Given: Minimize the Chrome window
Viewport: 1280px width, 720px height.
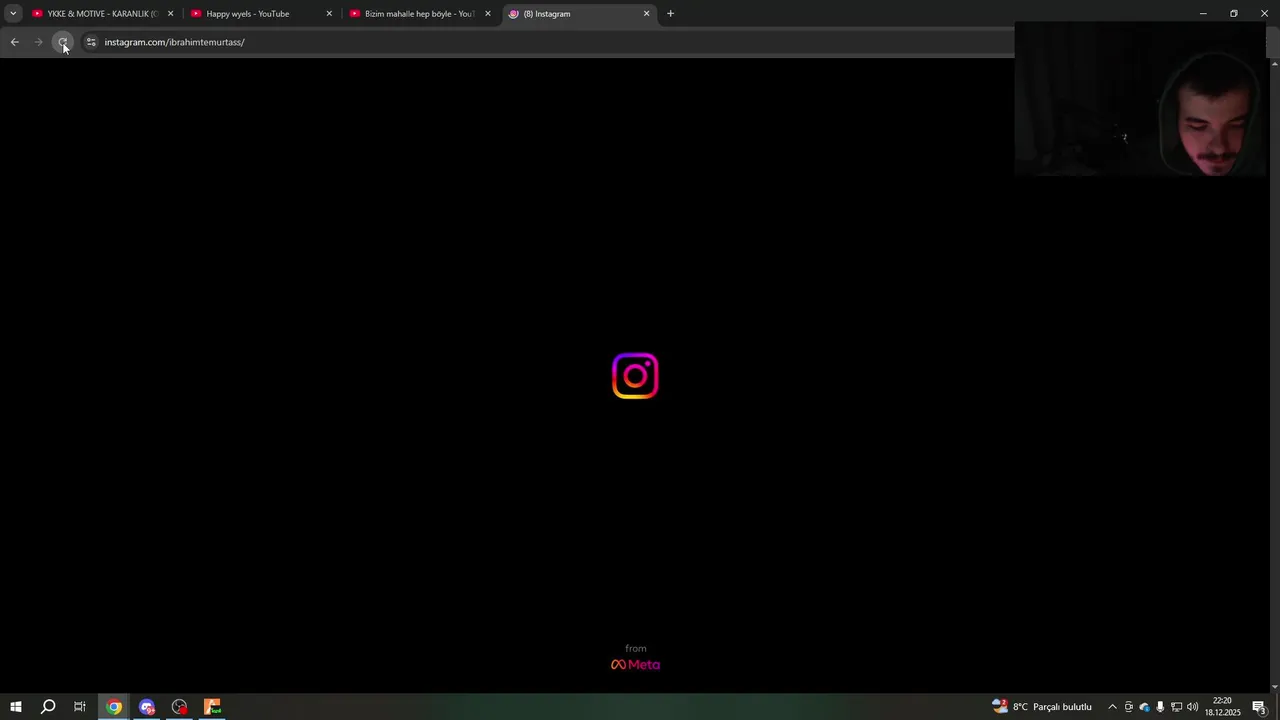Looking at the screenshot, I should [1203, 14].
